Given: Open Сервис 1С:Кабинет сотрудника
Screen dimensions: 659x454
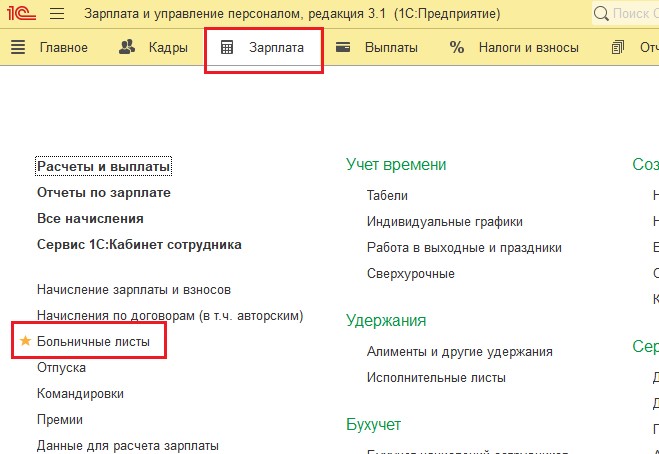Looking at the screenshot, I should pos(139,244).
